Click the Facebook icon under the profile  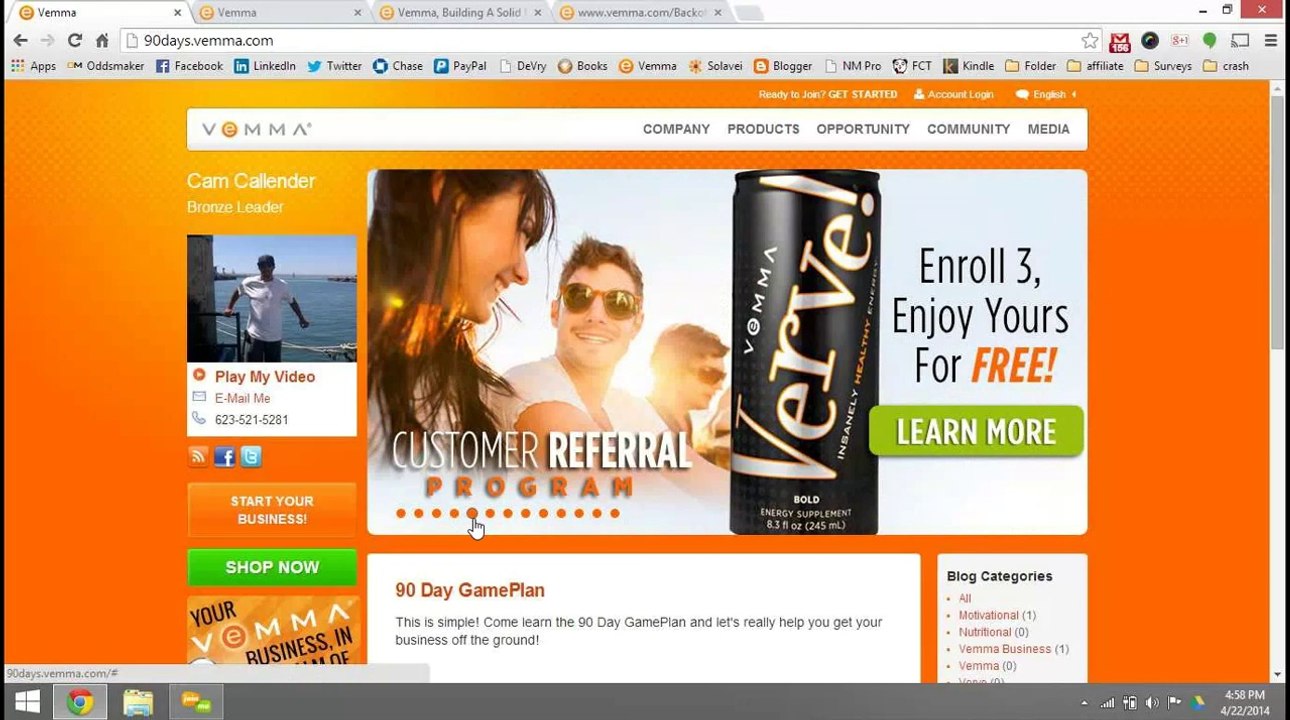(x=225, y=457)
